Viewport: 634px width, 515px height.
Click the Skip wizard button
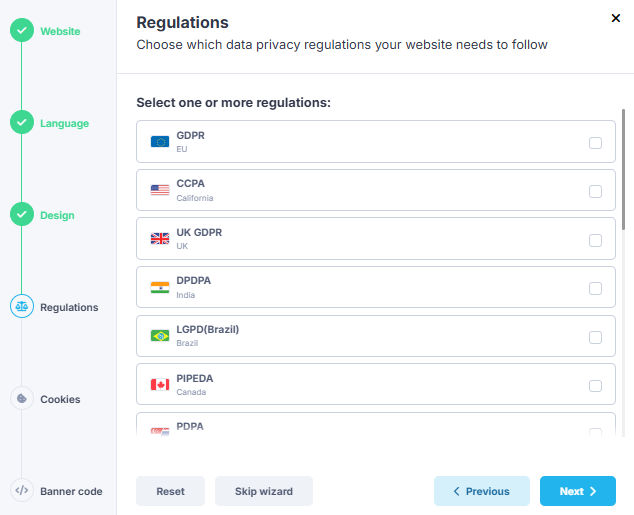tap(264, 491)
